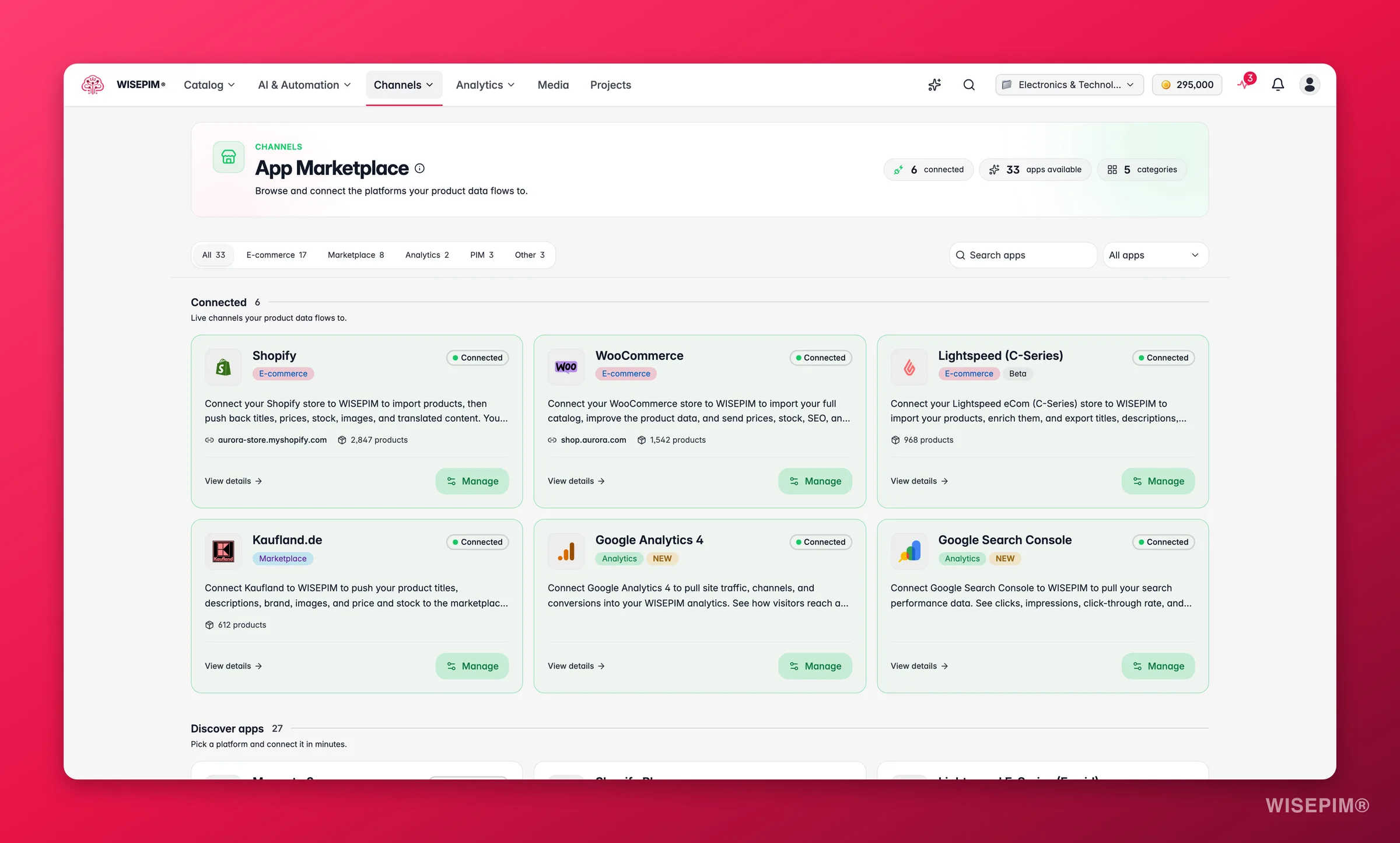The height and width of the screenshot is (843, 1400).
Task: Open activity pulse icon with 3 badge
Action: coord(1245,83)
